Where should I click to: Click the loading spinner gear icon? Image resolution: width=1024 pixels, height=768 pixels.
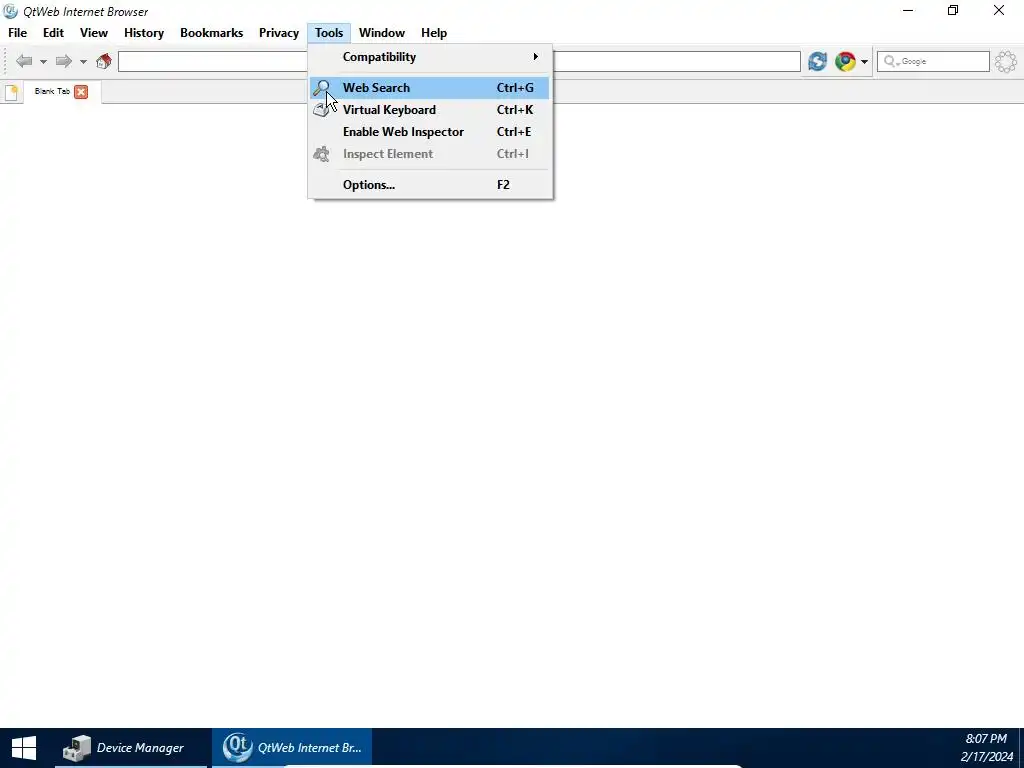tap(1006, 61)
